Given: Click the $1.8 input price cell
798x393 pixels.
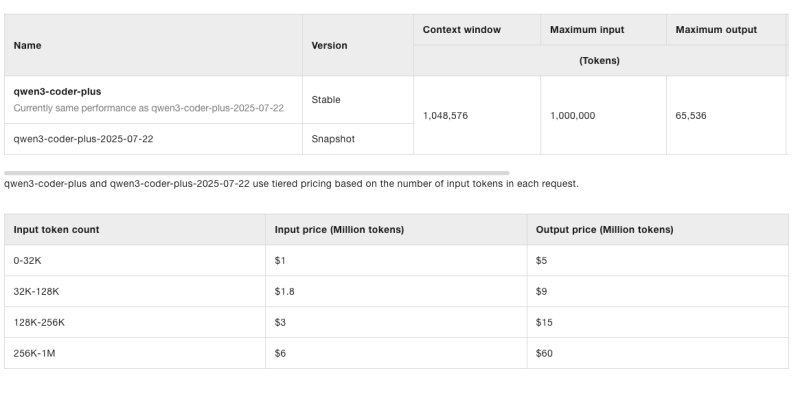Looking at the screenshot, I should [396, 292].
